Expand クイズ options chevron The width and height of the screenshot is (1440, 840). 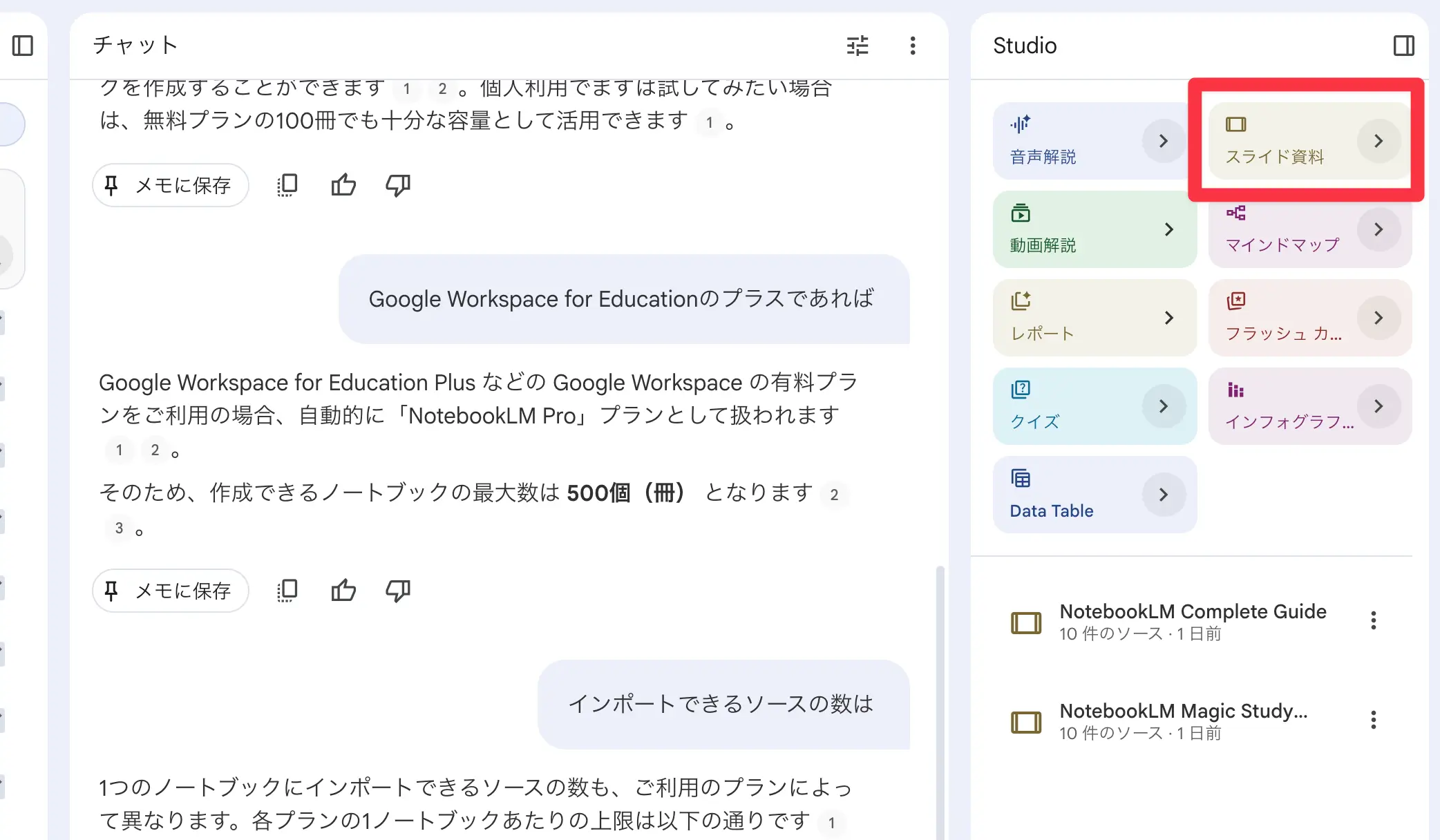(1164, 406)
